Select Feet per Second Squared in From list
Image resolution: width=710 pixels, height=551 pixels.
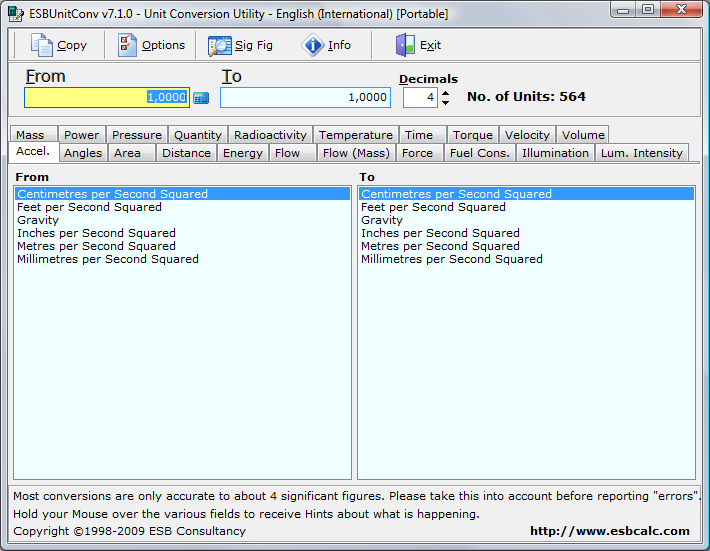(182, 207)
